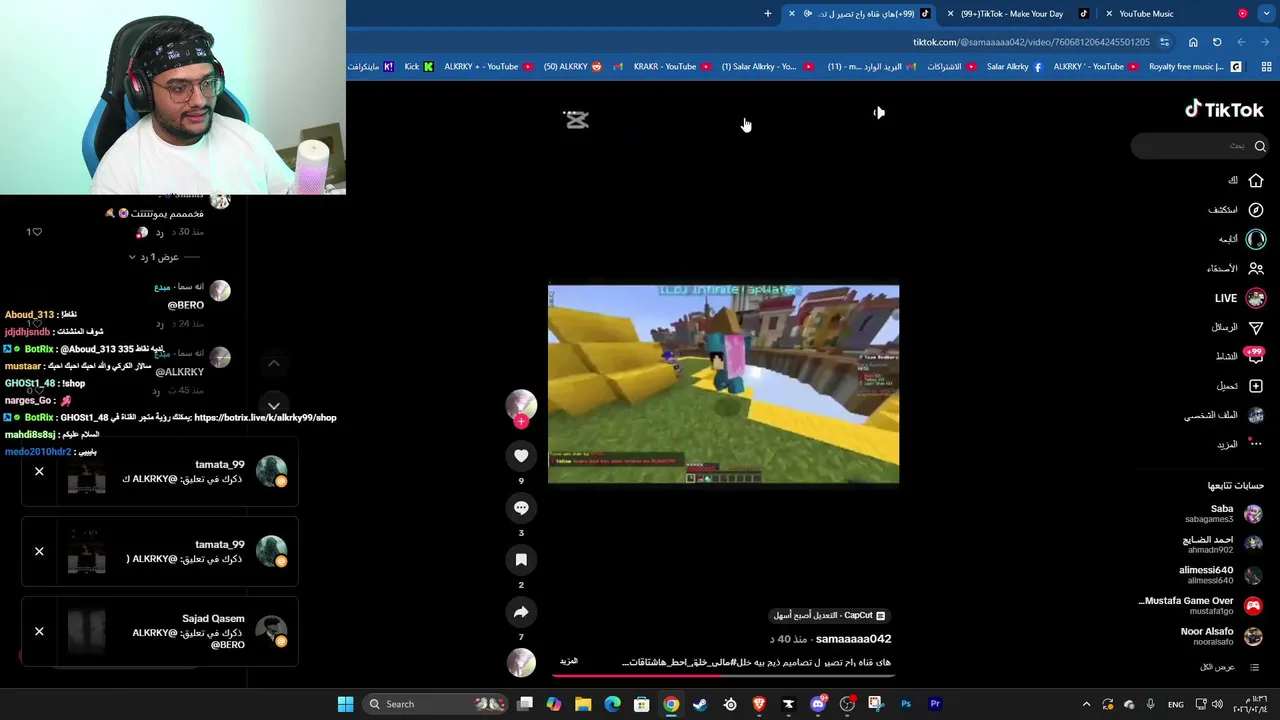The image size is (1280, 720).
Task: Click the CapCut promotion label below video
Action: 830,616
